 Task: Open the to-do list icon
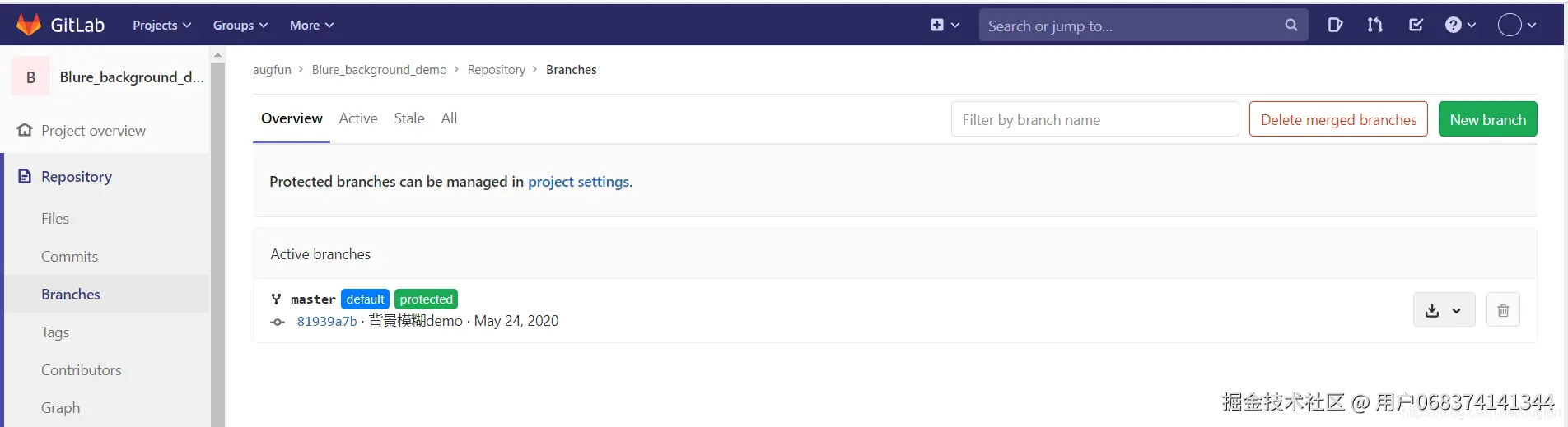[1416, 25]
